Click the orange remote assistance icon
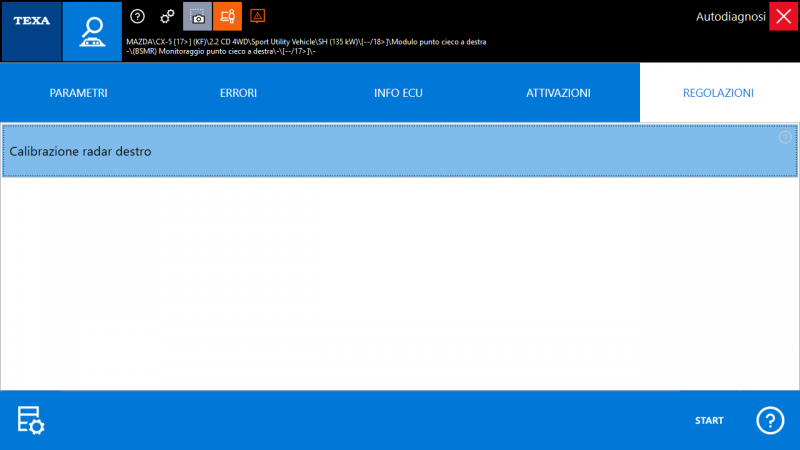The height and width of the screenshot is (450, 800). (x=227, y=16)
